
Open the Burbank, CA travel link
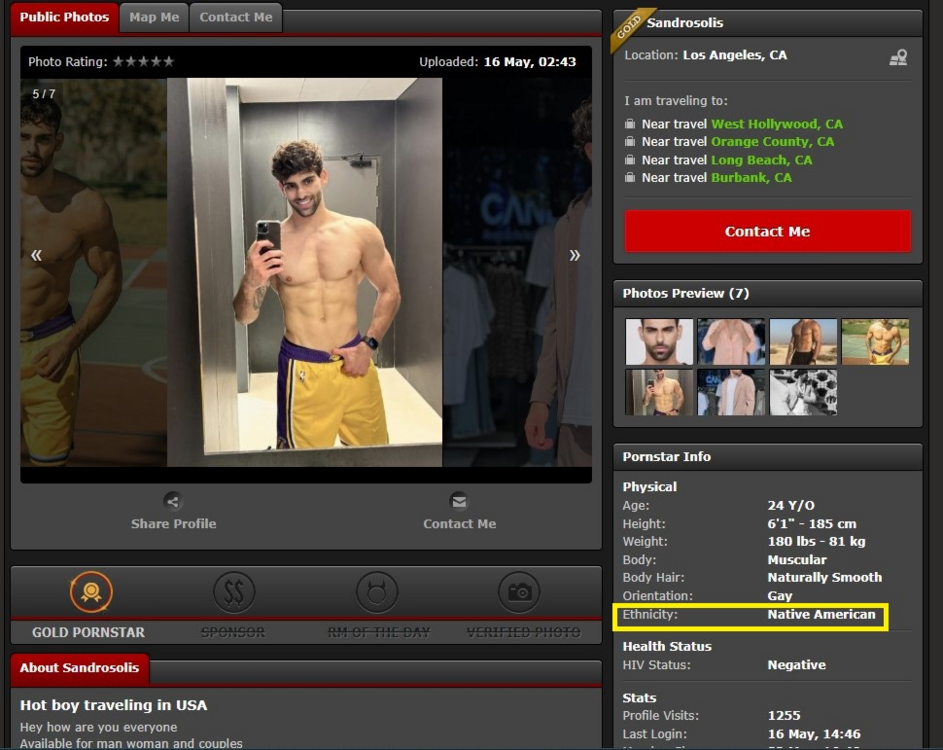pyautogui.click(x=751, y=178)
